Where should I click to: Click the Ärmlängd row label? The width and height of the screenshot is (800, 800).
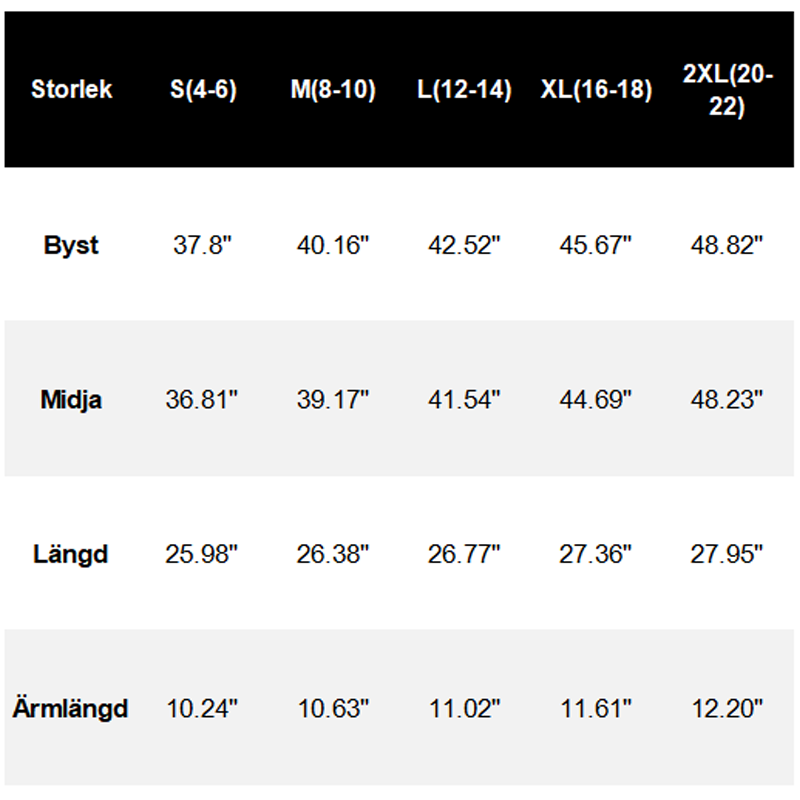(x=71, y=709)
